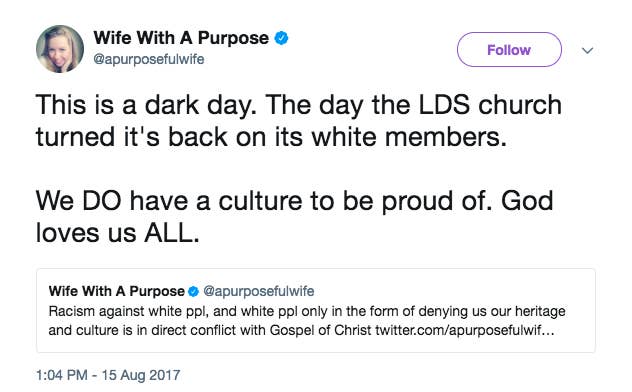The width and height of the screenshot is (632, 392).
Task: Open the 1:04 PM - 15 Aug 2017 timestamp
Action: [108, 375]
